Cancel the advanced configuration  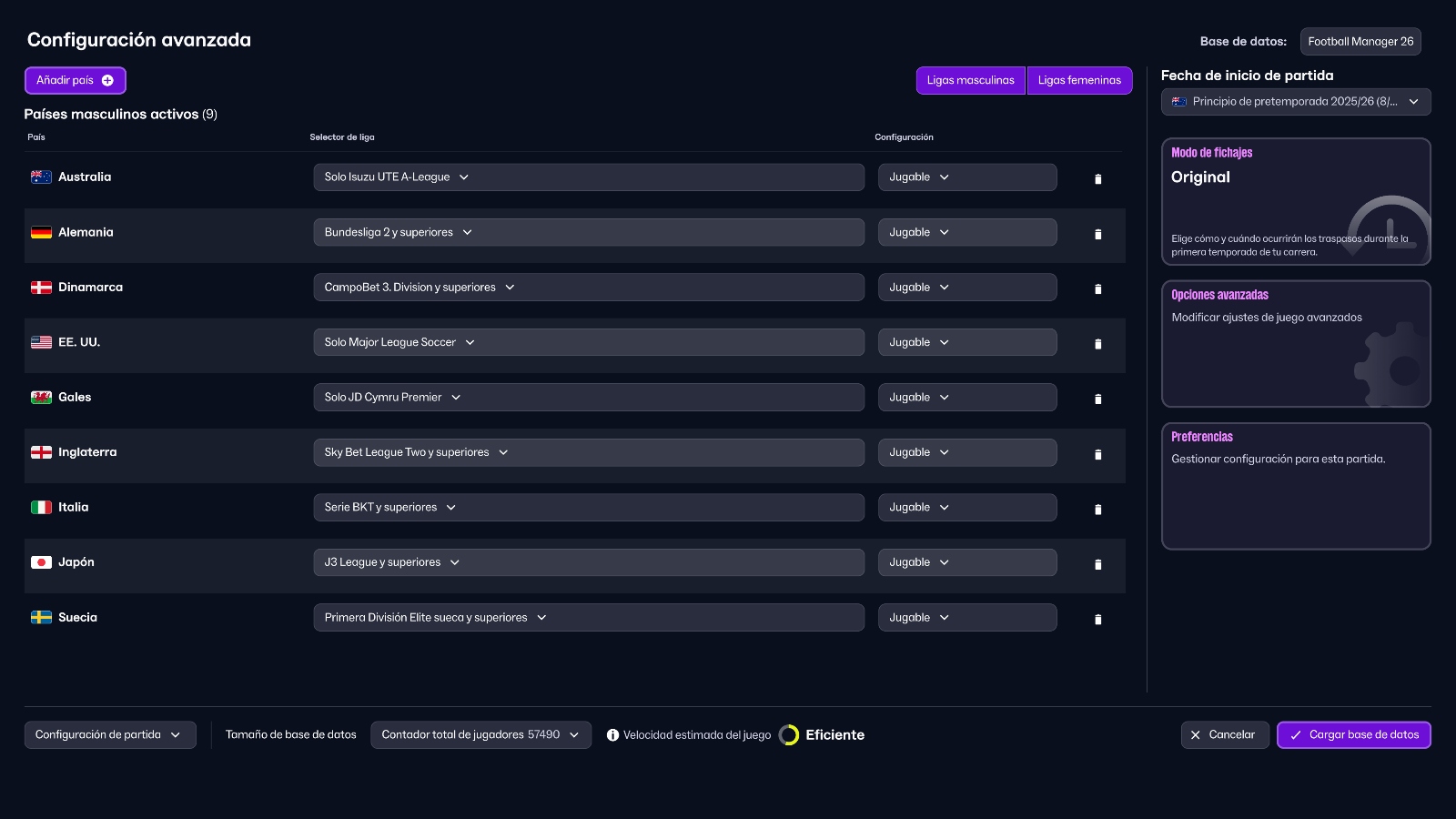tap(1225, 734)
